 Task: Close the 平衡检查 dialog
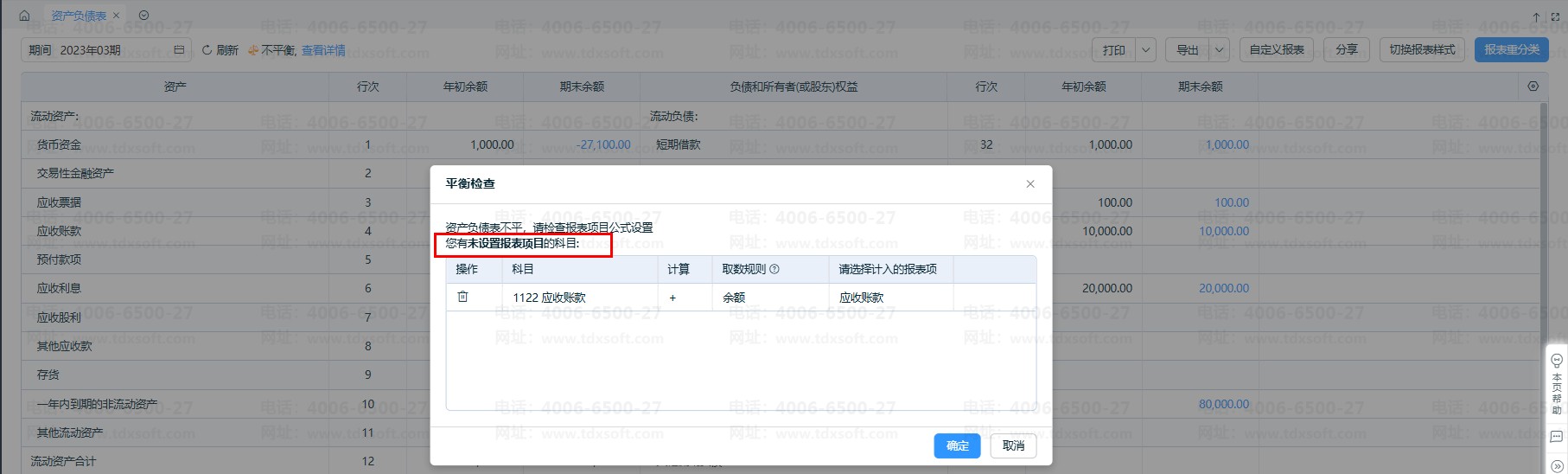point(1030,183)
